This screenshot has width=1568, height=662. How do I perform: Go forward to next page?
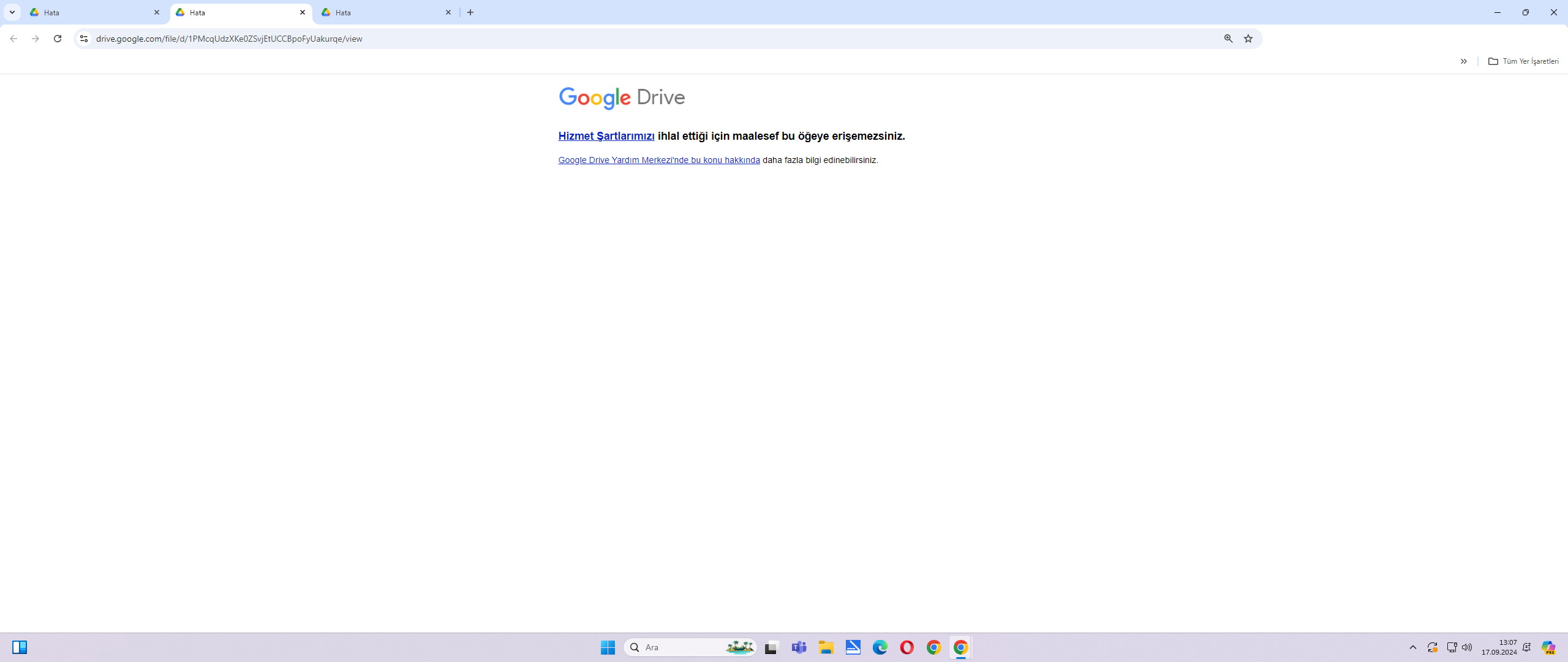(36, 39)
